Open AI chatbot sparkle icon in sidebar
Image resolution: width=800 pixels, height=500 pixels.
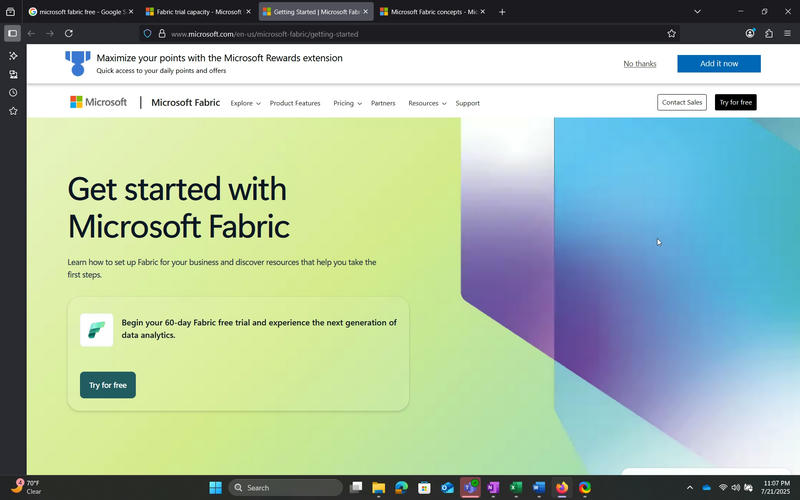[13, 56]
